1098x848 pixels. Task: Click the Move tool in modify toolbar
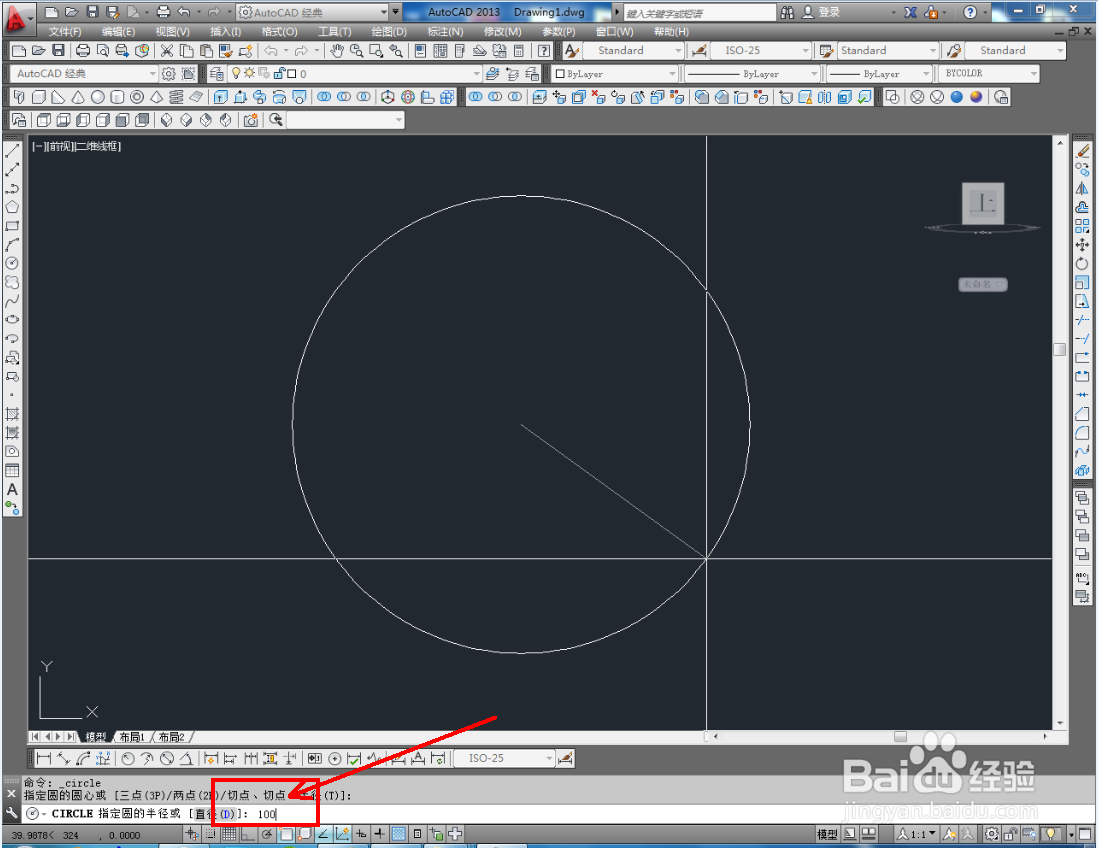[x=1083, y=245]
